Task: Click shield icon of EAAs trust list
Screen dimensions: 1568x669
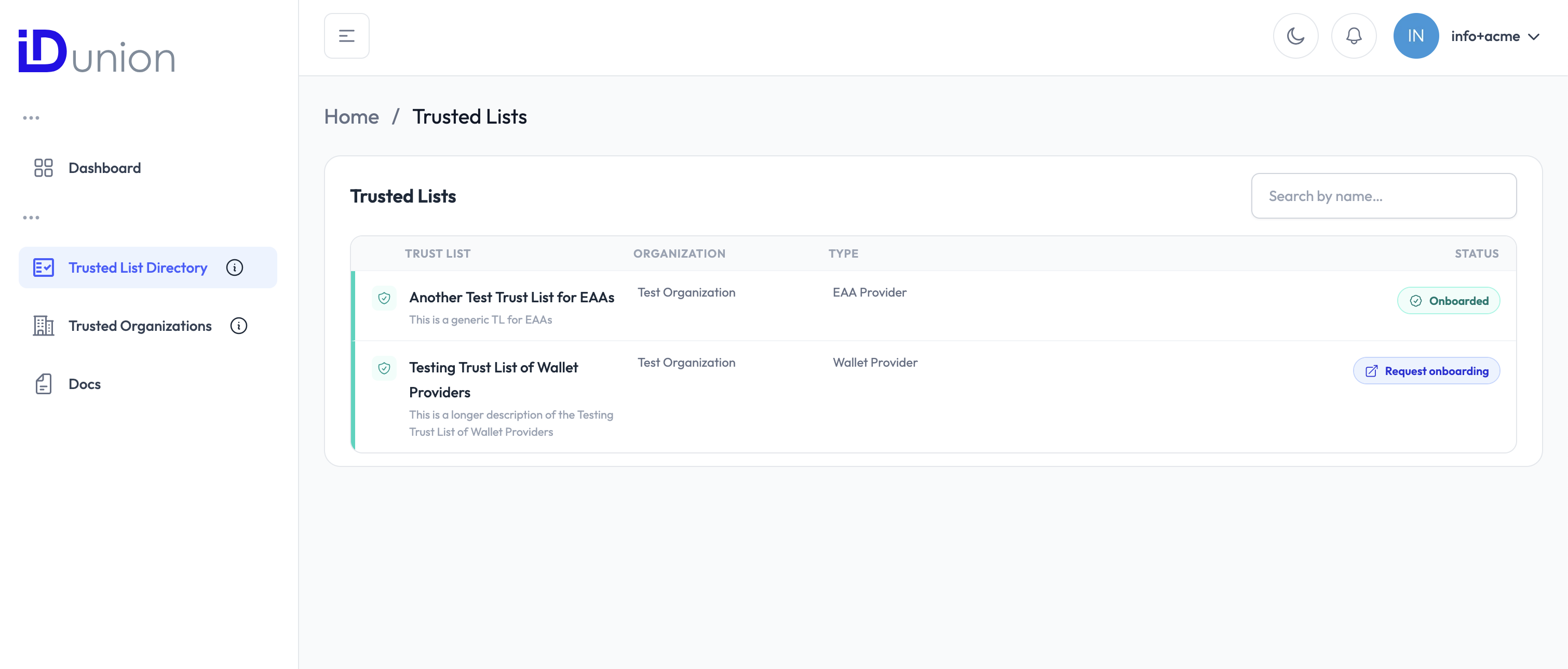Action: pos(384,298)
